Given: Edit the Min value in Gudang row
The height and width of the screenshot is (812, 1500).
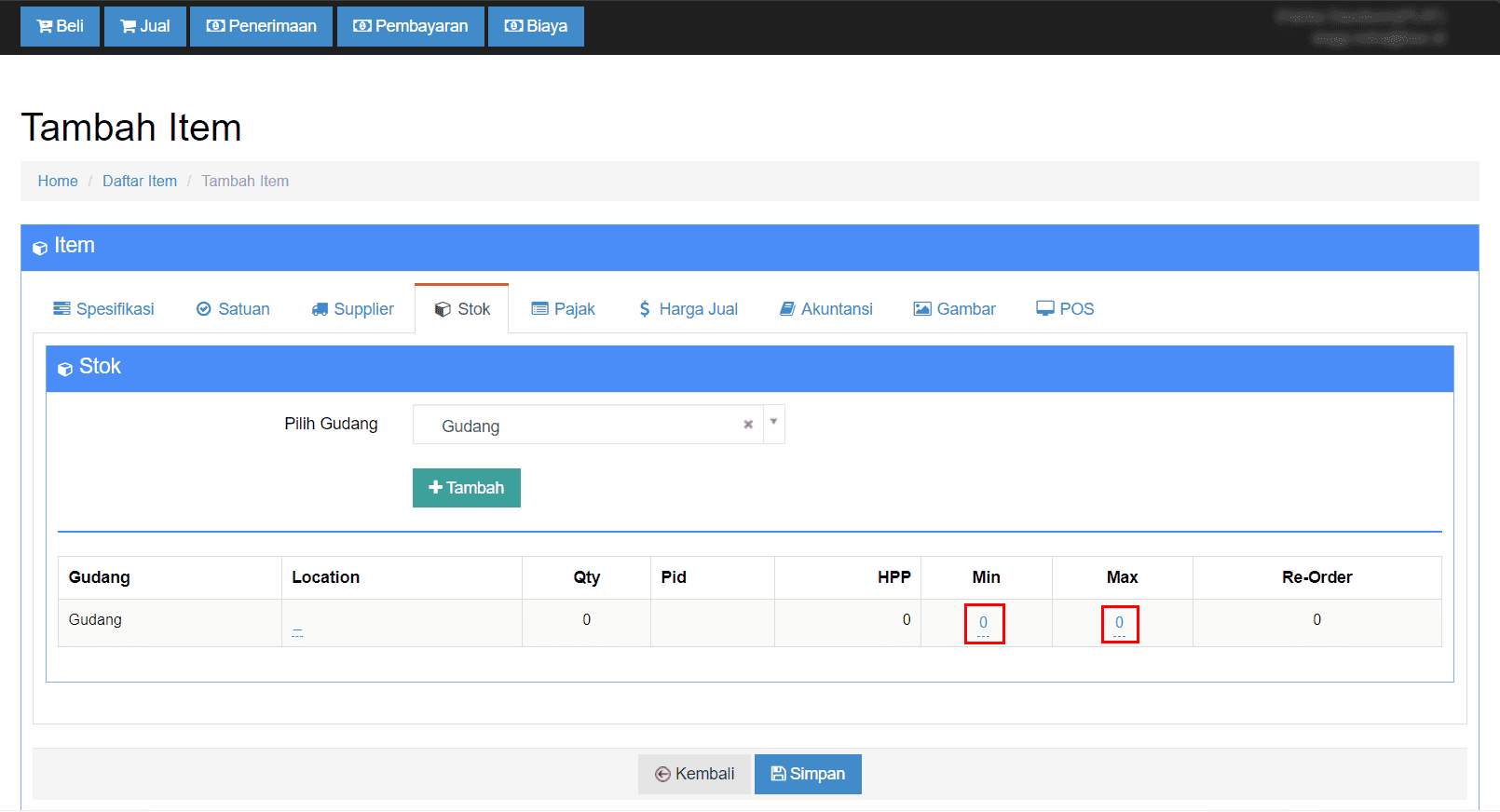Looking at the screenshot, I should [x=984, y=623].
